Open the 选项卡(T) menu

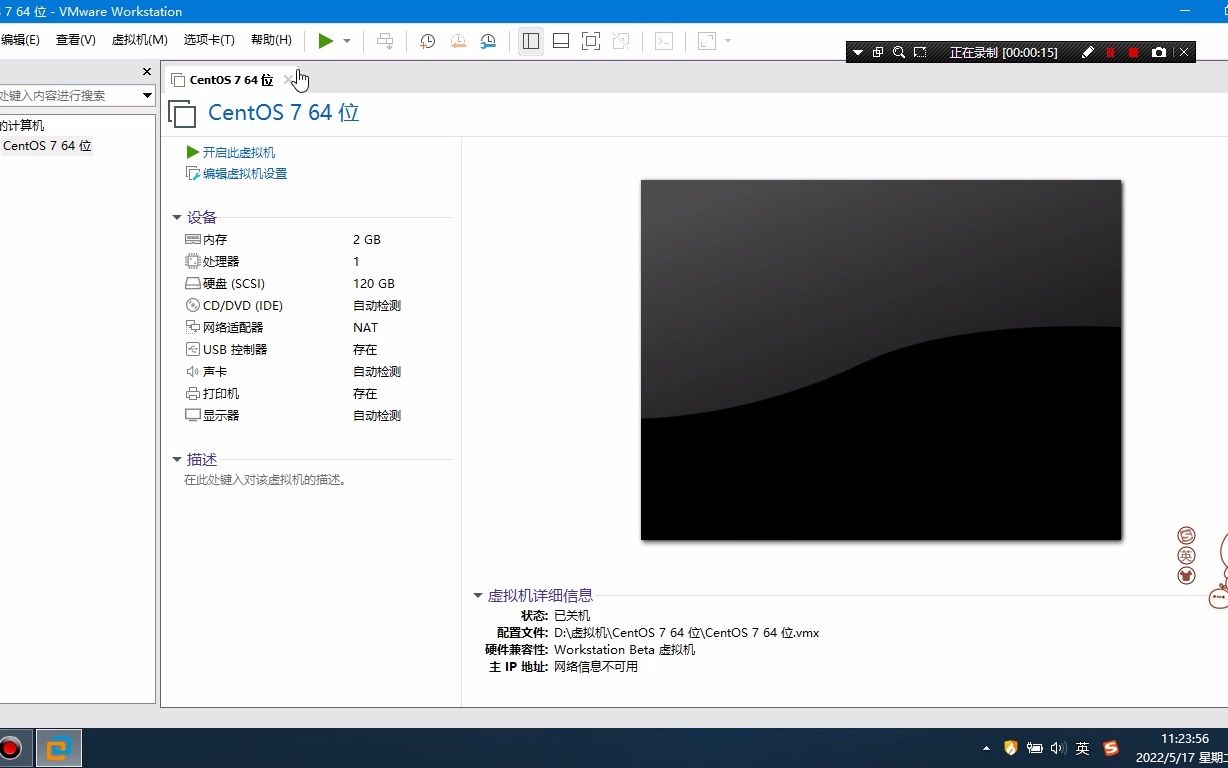pyautogui.click(x=209, y=40)
